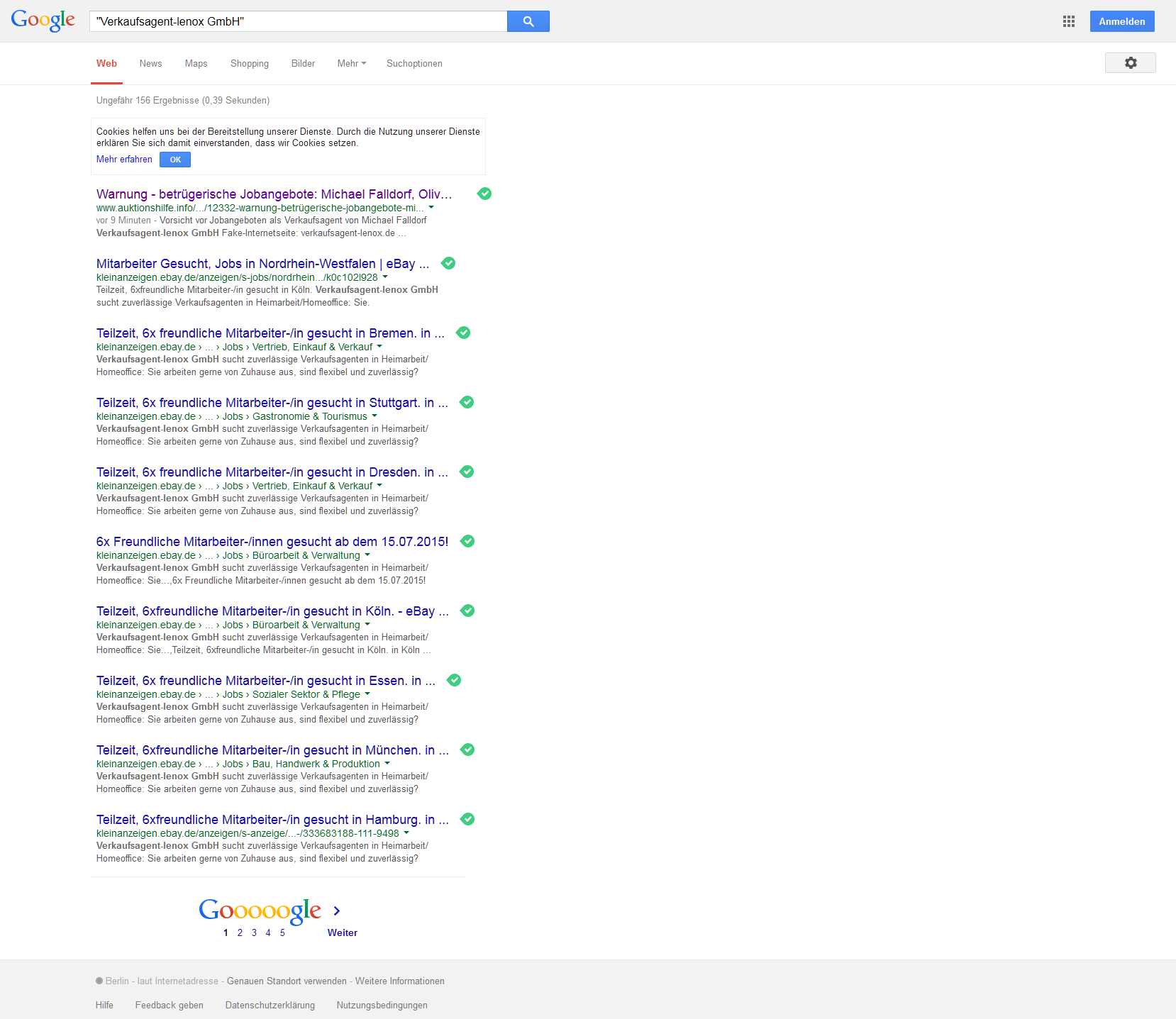
Task: Click the Google logo in the header
Action: pyautogui.click(x=43, y=20)
